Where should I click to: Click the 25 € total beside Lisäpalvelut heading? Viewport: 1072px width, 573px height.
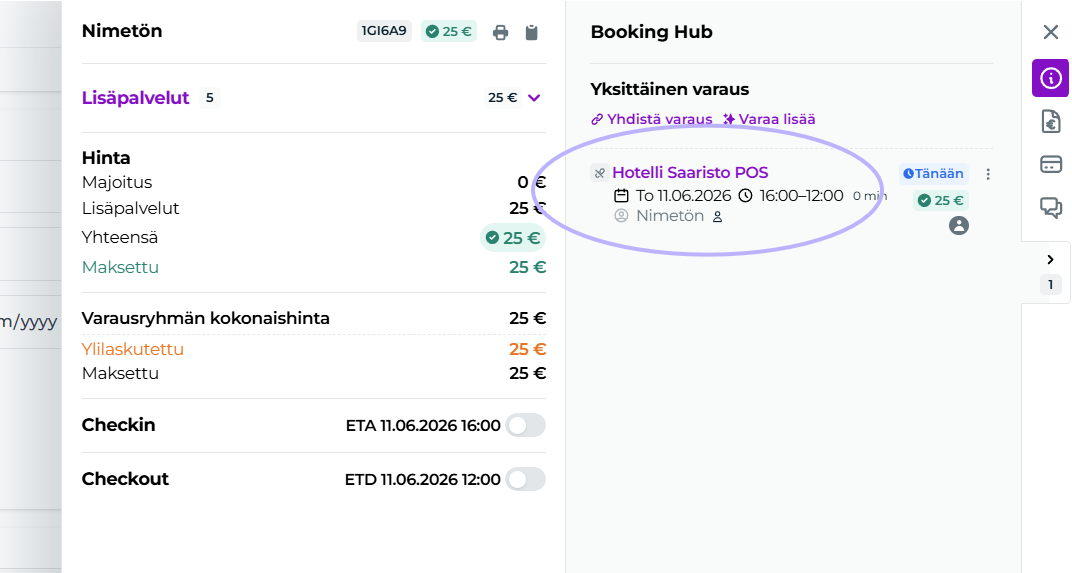[x=502, y=98]
